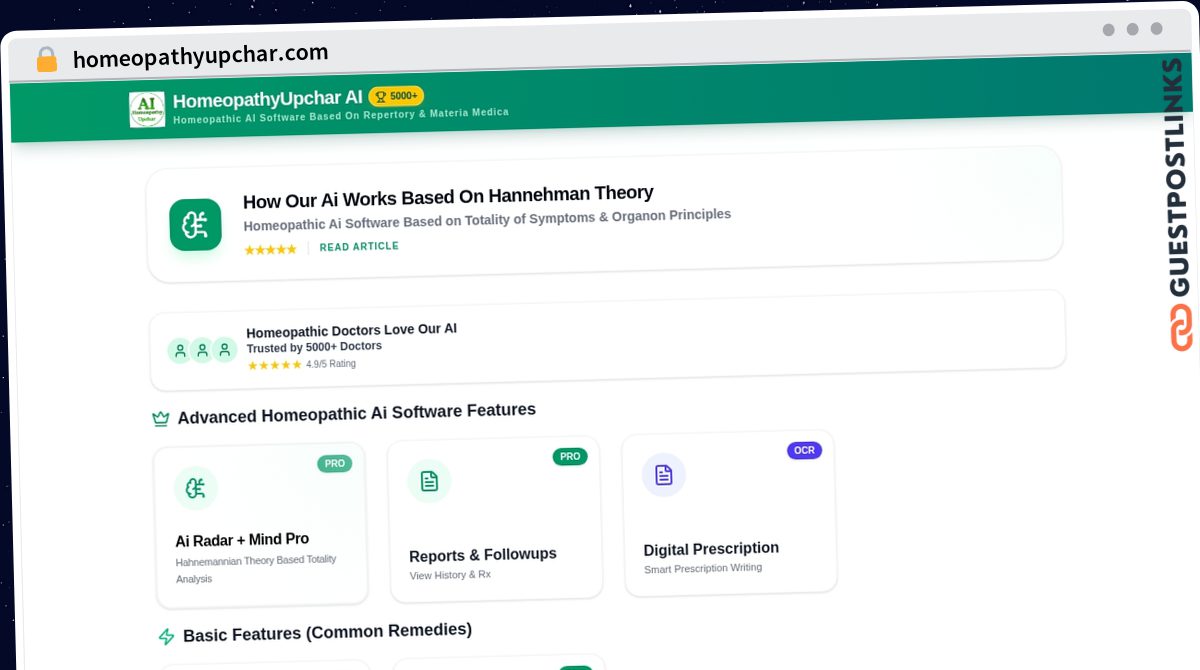Open the Ai Radar + Mind Pro card
This screenshot has width=1200, height=670.
[x=261, y=526]
